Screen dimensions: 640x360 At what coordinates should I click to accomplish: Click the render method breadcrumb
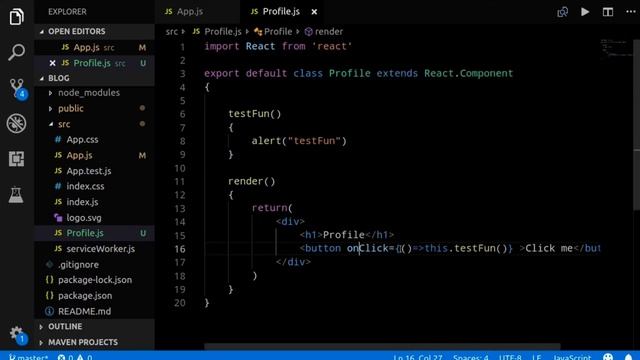click(324, 31)
